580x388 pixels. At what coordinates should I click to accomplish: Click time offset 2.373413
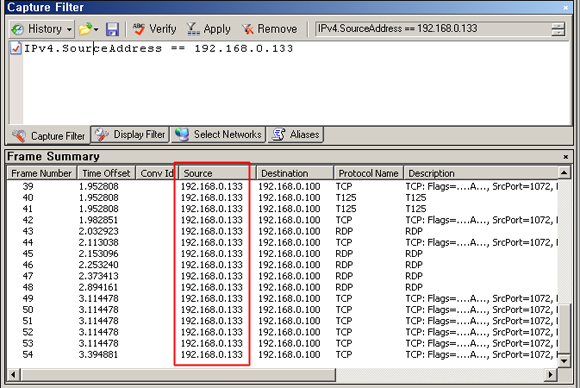(98, 276)
